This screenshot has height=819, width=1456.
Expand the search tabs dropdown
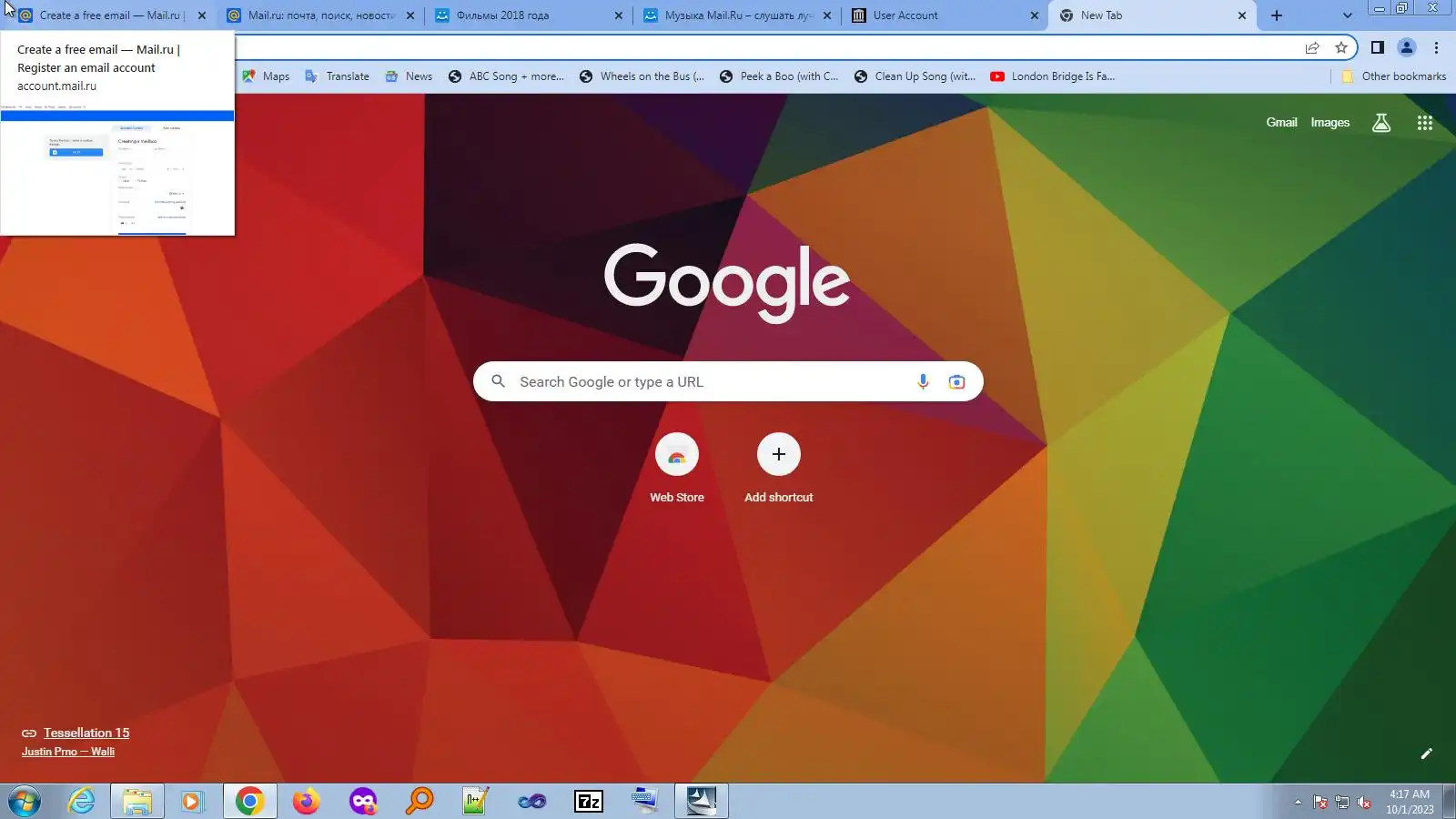(x=1348, y=15)
